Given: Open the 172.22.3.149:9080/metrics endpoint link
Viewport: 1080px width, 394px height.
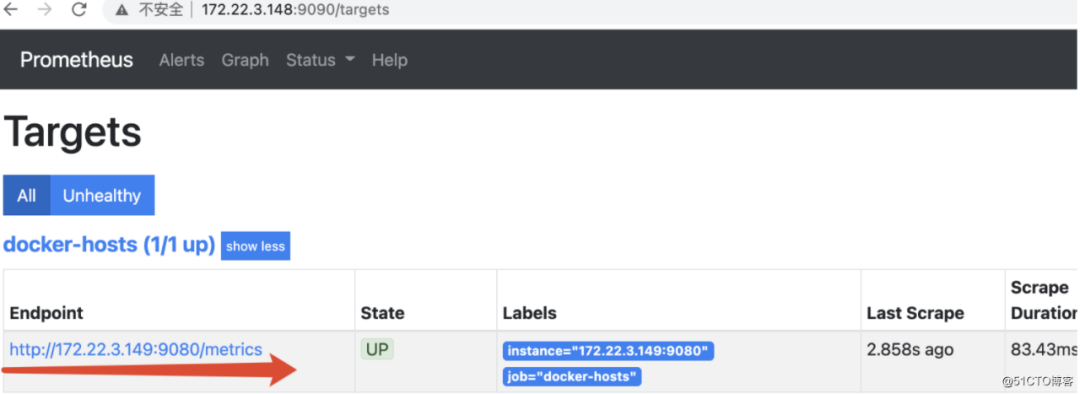Looking at the screenshot, I should (136, 349).
